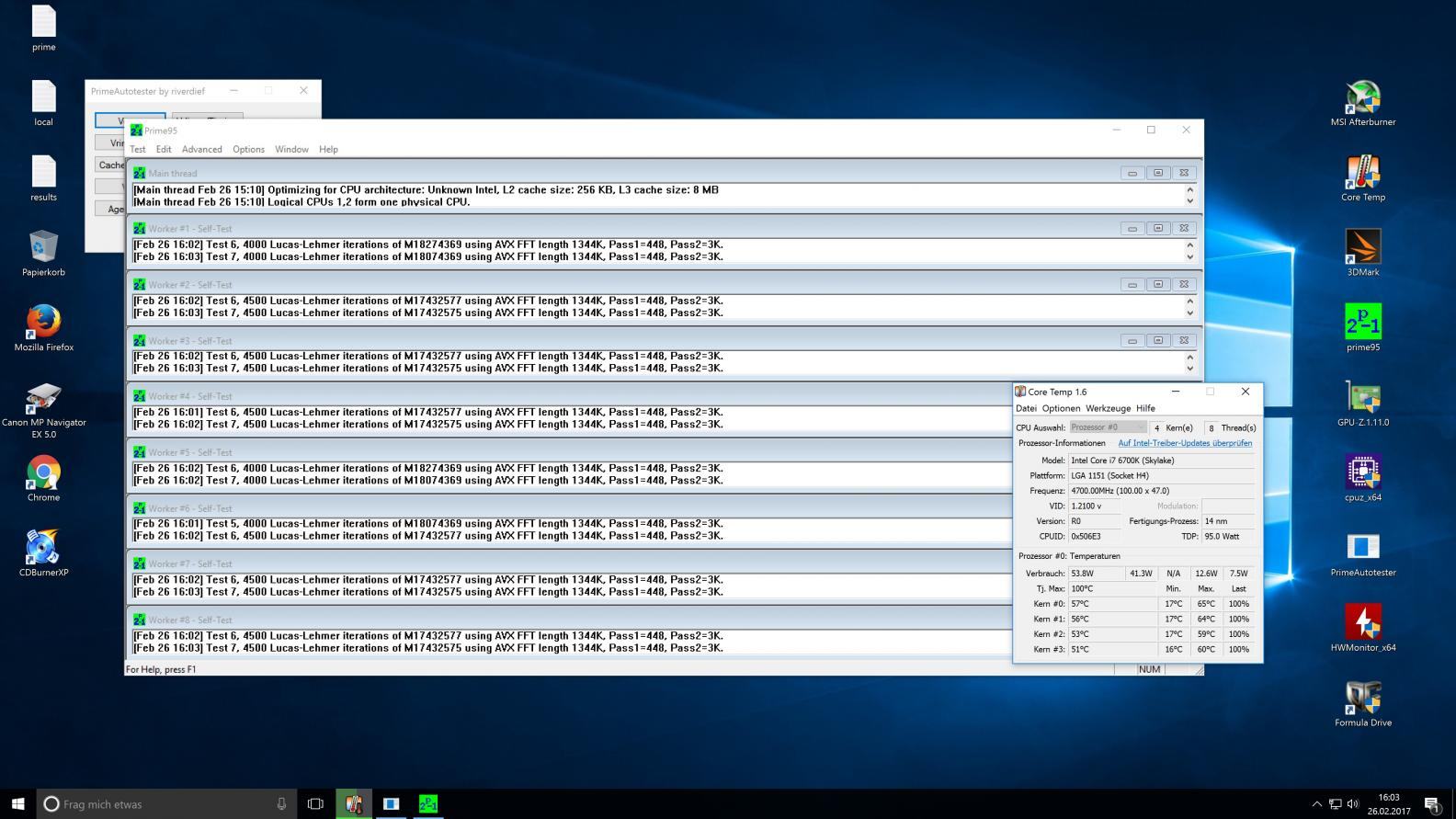Viewport: 1456px width, 819px height.
Task: Open Core Temp desktop shortcut
Action: [x=1363, y=178]
